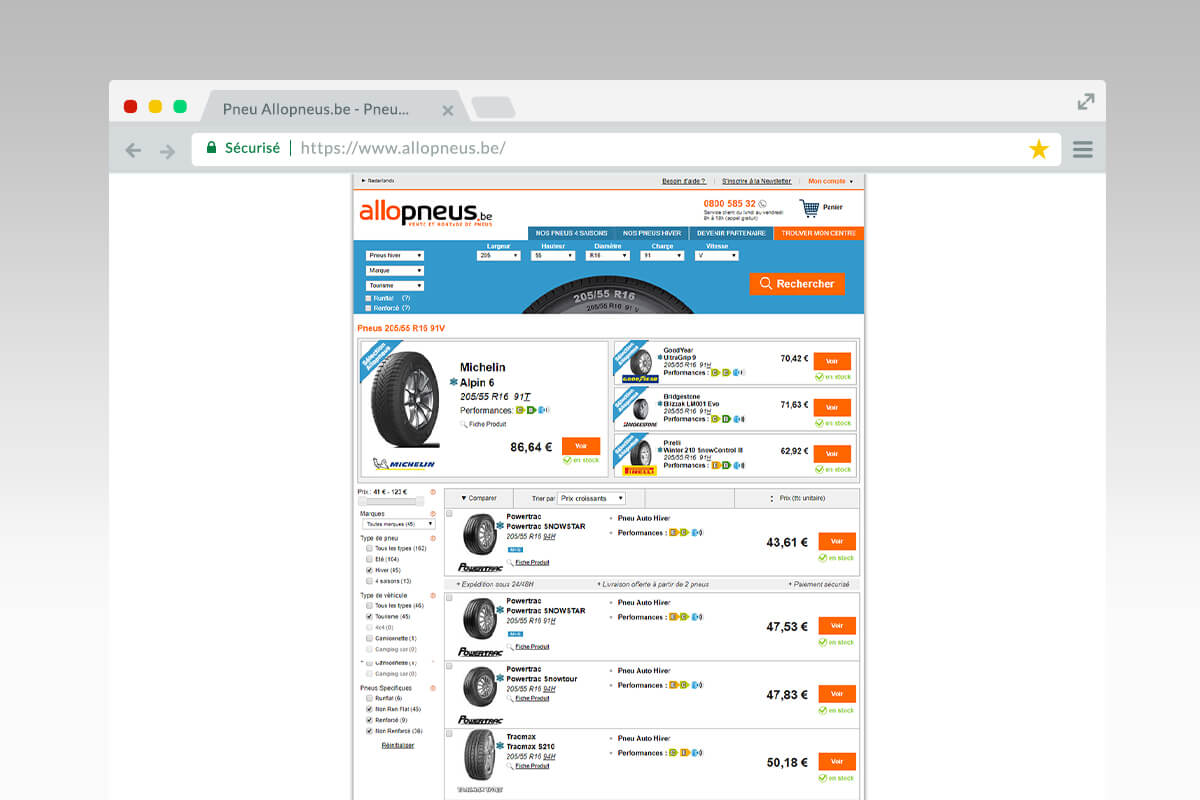Check the Camionnette vehicle type filter
1200x800 pixels.
click(369, 638)
